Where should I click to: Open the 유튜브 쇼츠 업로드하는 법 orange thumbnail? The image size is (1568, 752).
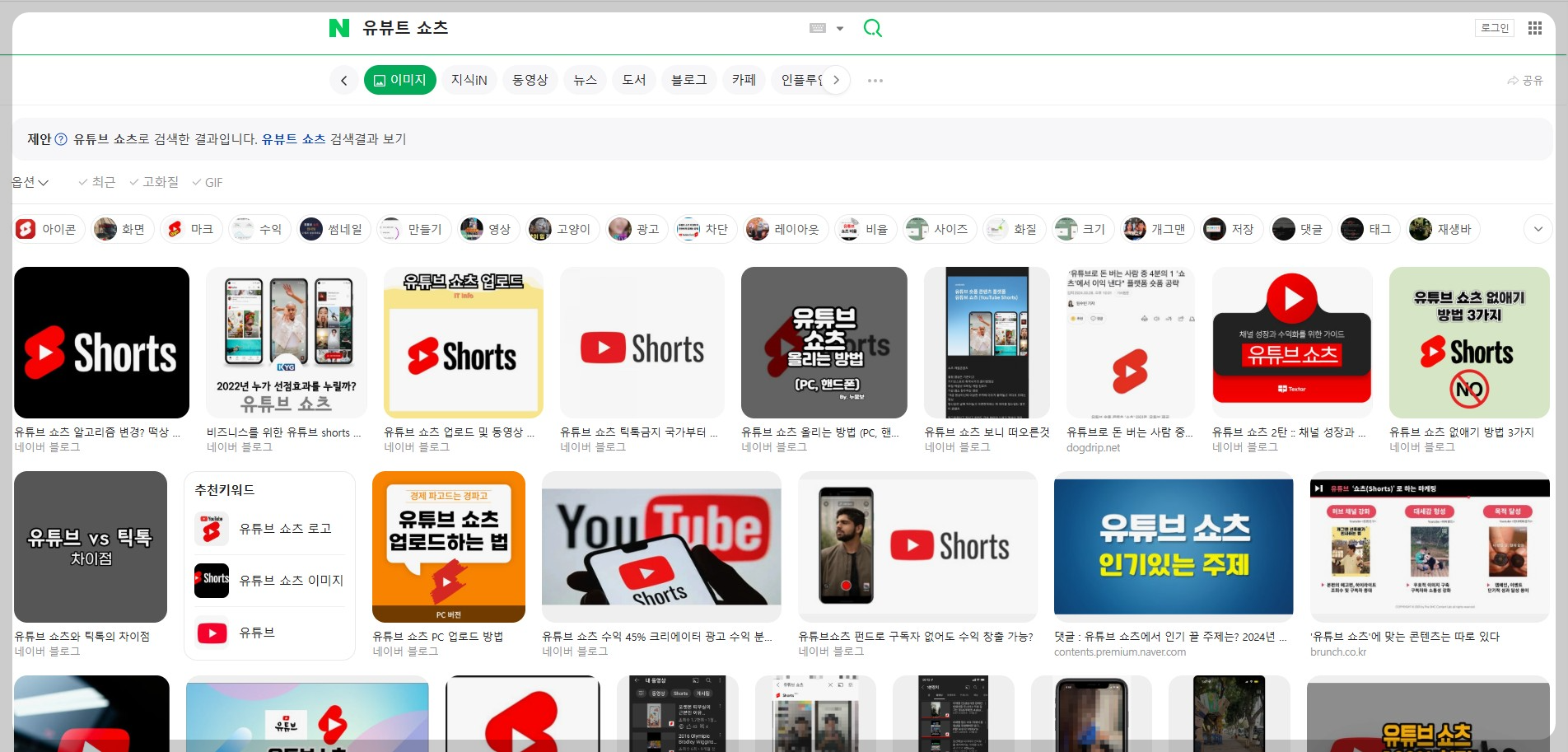pyautogui.click(x=449, y=547)
